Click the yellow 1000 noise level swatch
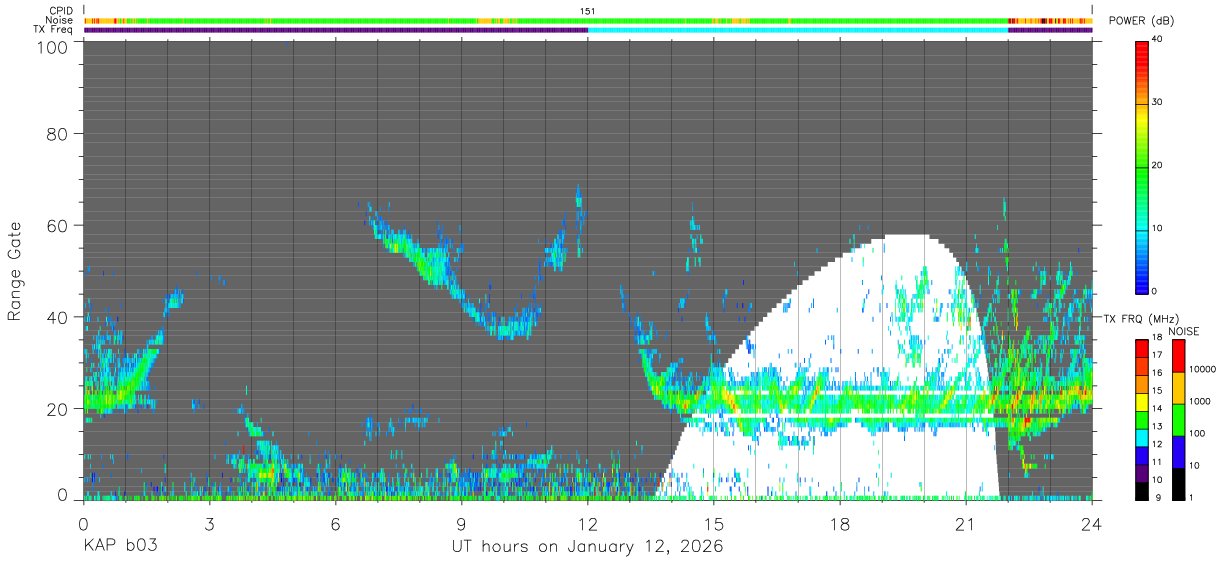Screen dimensions: 1228x567 (1178, 388)
